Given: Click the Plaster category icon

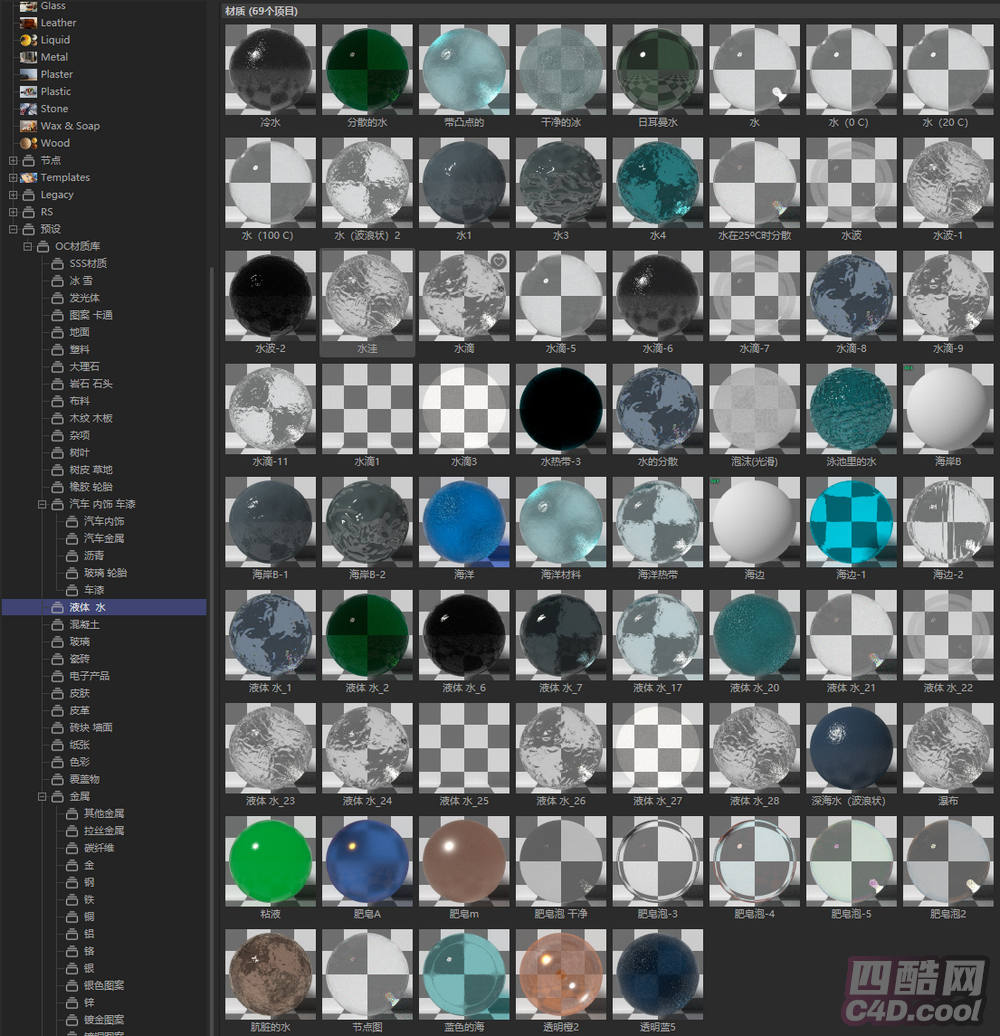Looking at the screenshot, I should (28, 74).
